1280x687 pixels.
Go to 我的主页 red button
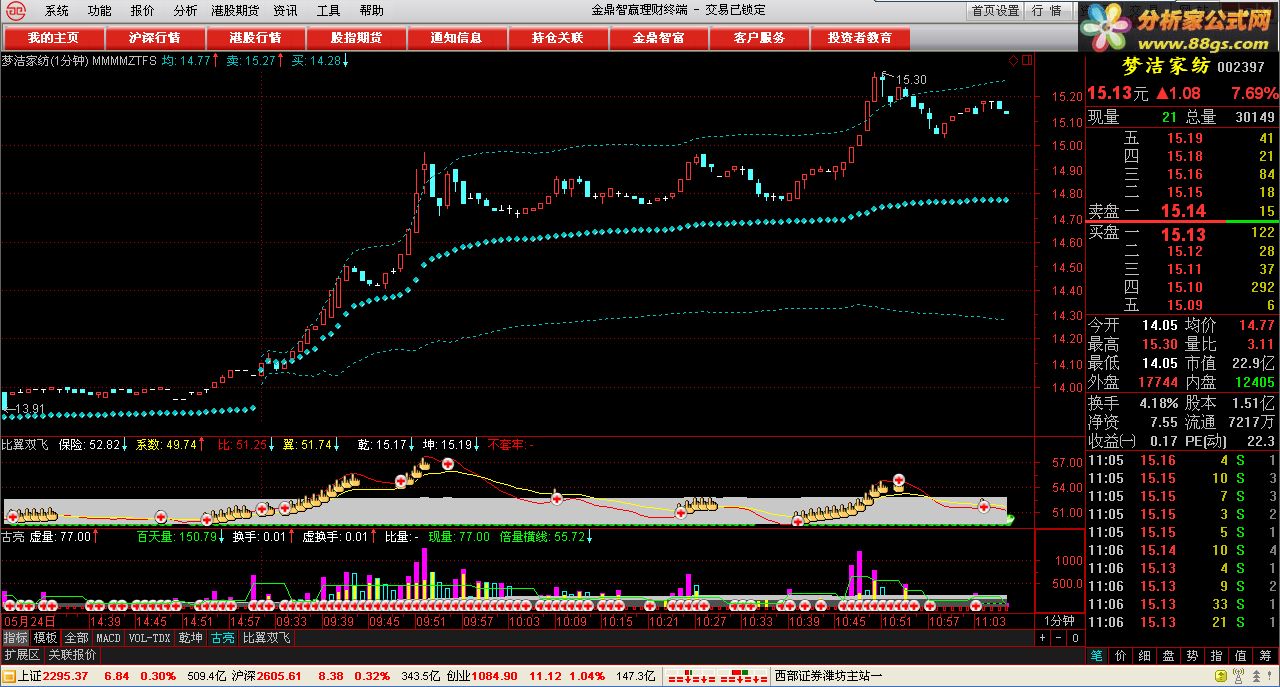pyautogui.click(x=53, y=38)
